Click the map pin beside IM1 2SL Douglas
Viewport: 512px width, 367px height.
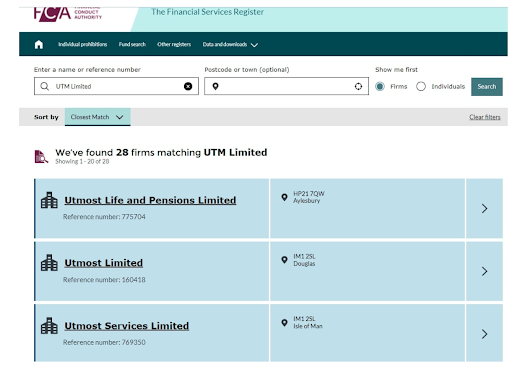pos(284,260)
